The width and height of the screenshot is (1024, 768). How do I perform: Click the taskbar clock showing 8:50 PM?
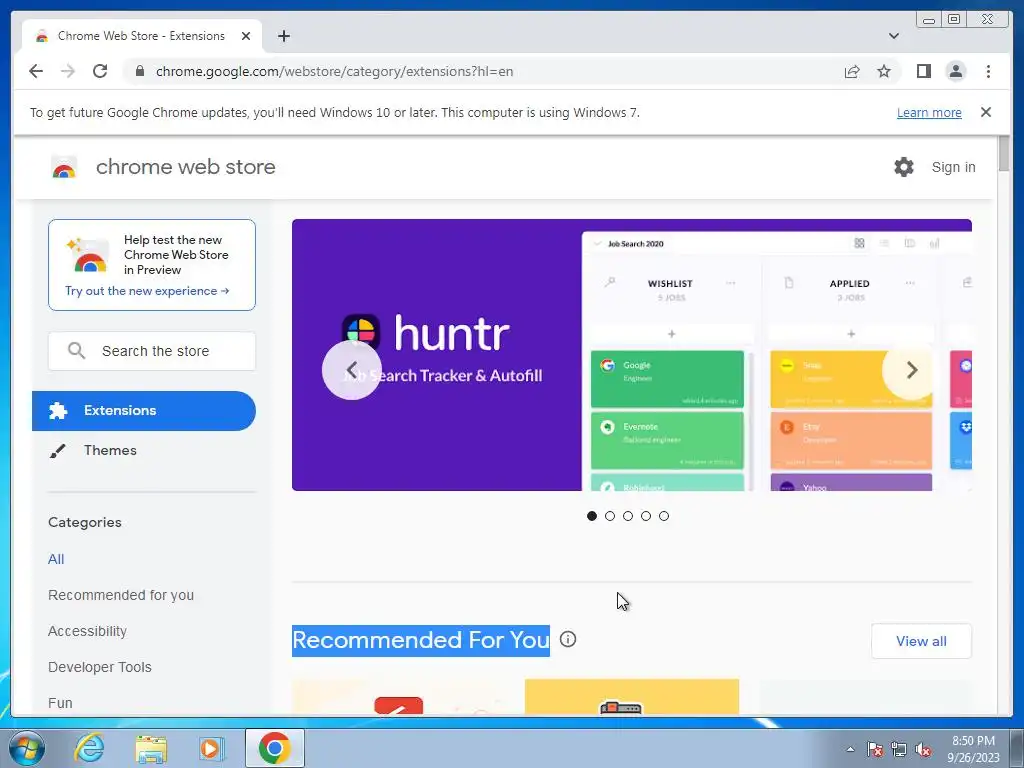(x=973, y=749)
